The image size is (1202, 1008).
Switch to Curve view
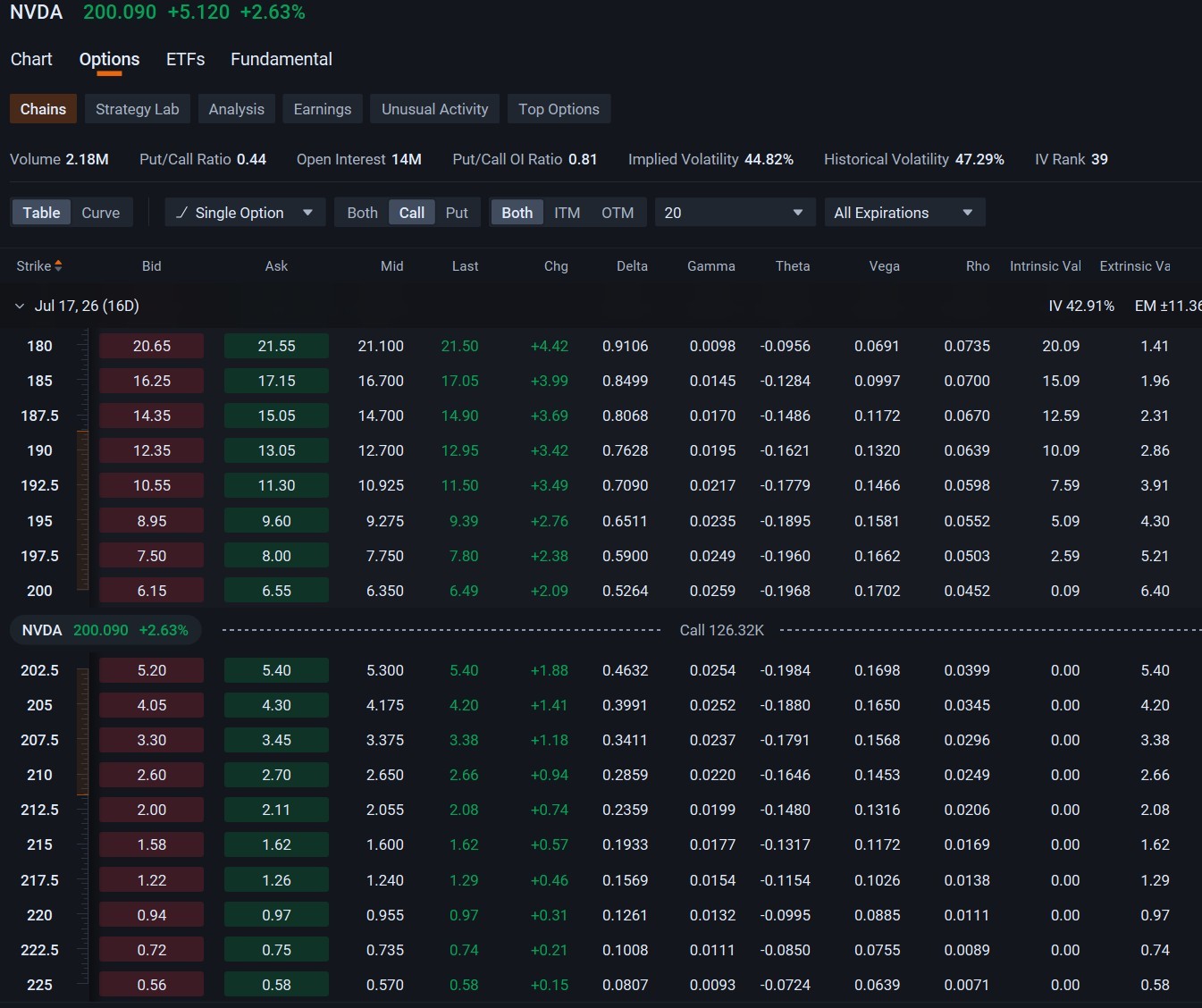(x=101, y=213)
